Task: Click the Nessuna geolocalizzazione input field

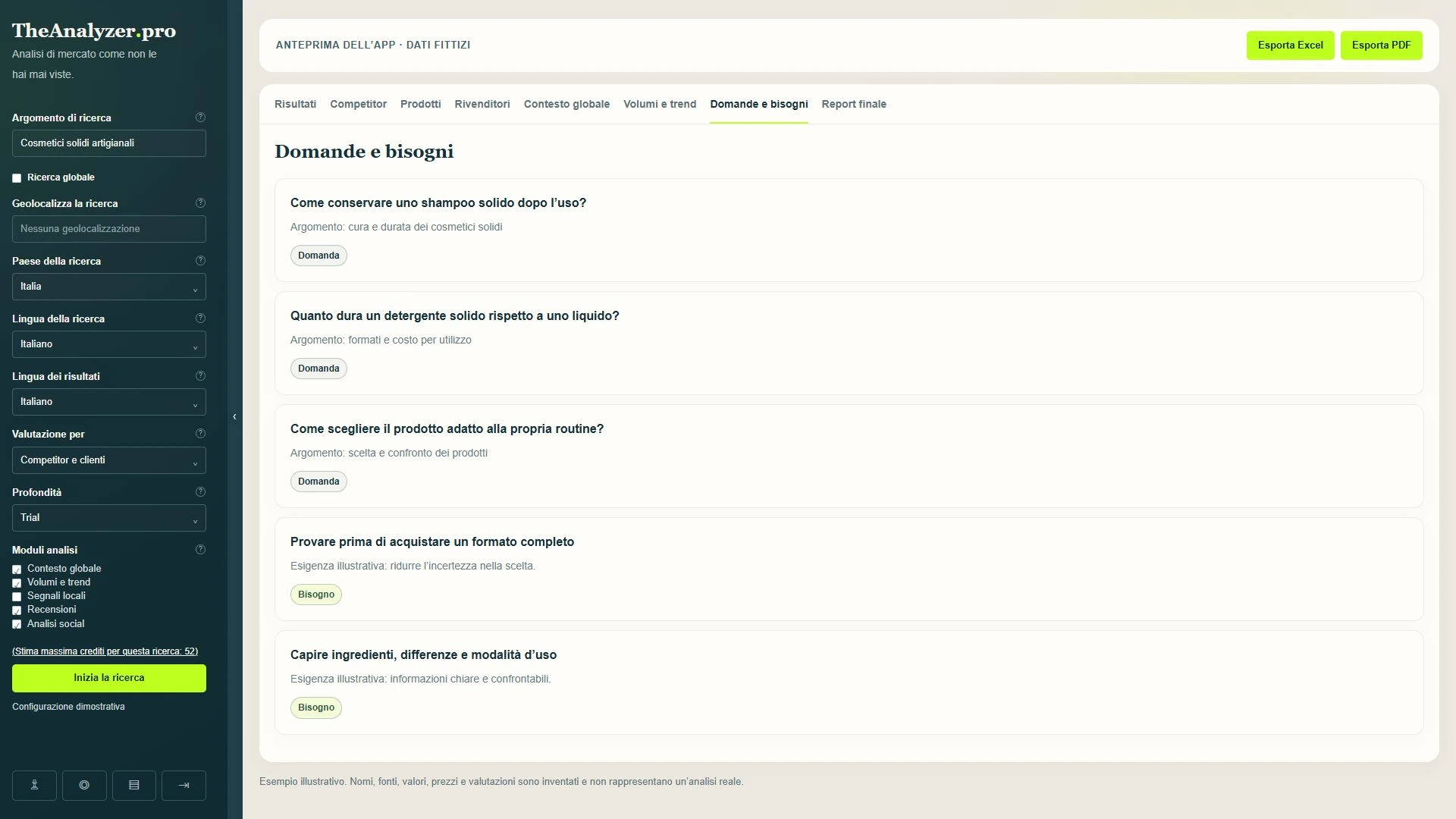Action: click(109, 229)
